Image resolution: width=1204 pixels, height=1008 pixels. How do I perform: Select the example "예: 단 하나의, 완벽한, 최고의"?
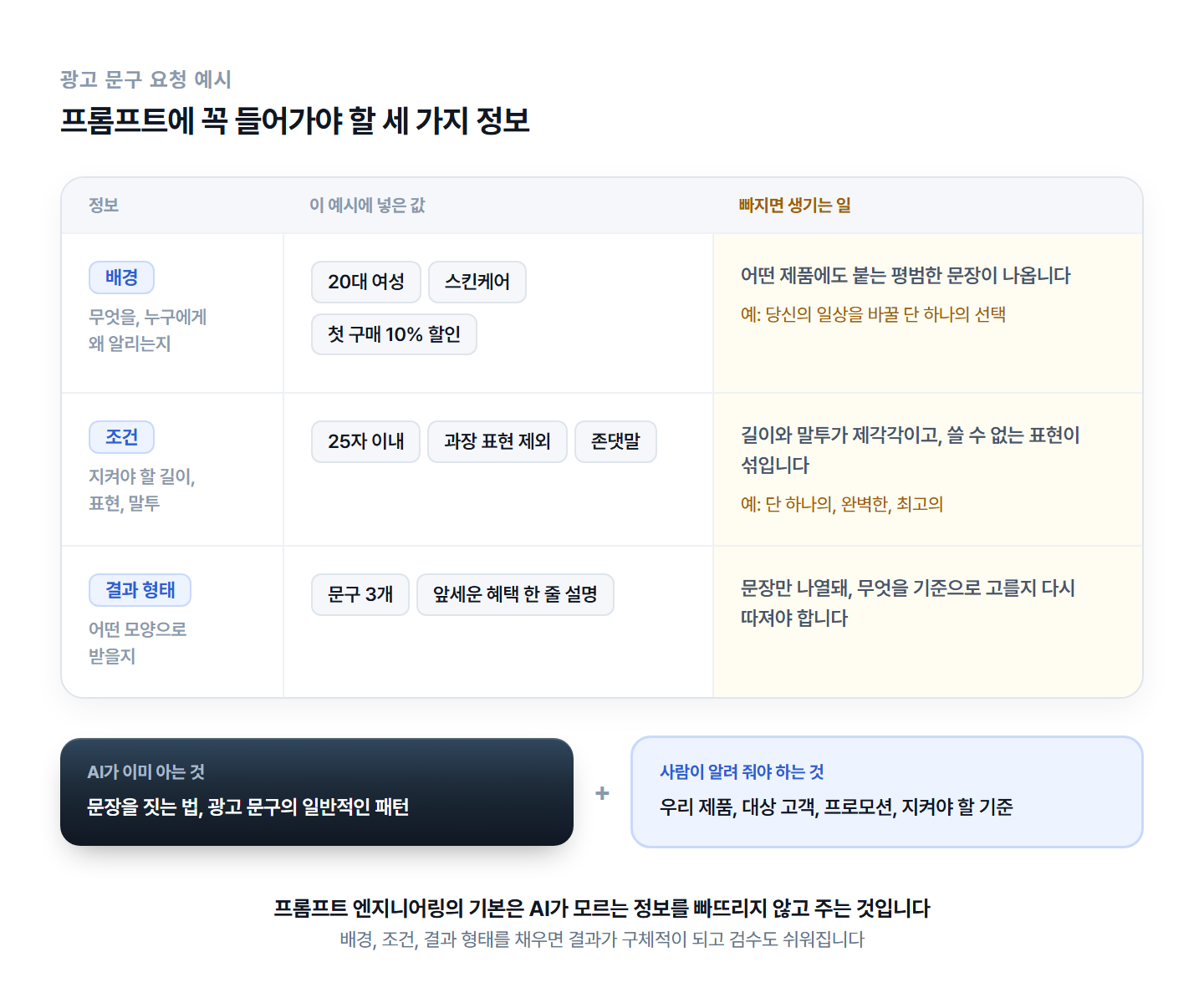coord(842,504)
